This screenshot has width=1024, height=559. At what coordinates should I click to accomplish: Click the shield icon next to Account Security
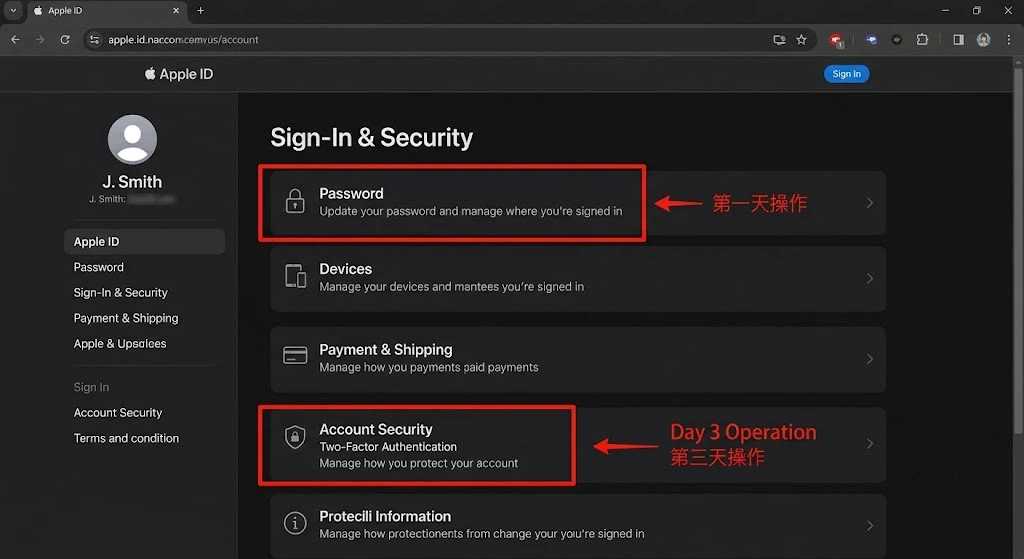click(295, 437)
